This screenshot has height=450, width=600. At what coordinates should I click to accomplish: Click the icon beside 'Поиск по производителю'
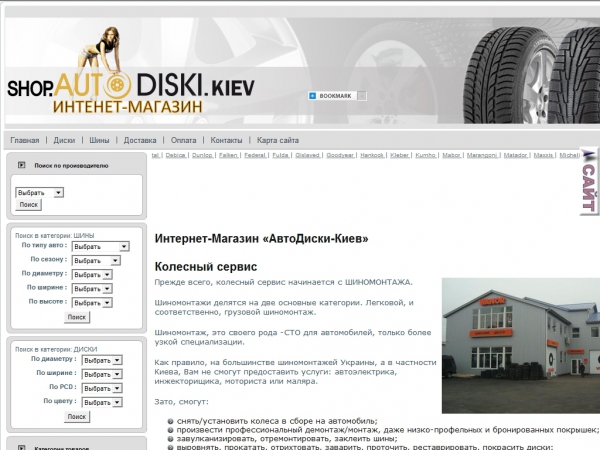pyautogui.click(x=21, y=165)
